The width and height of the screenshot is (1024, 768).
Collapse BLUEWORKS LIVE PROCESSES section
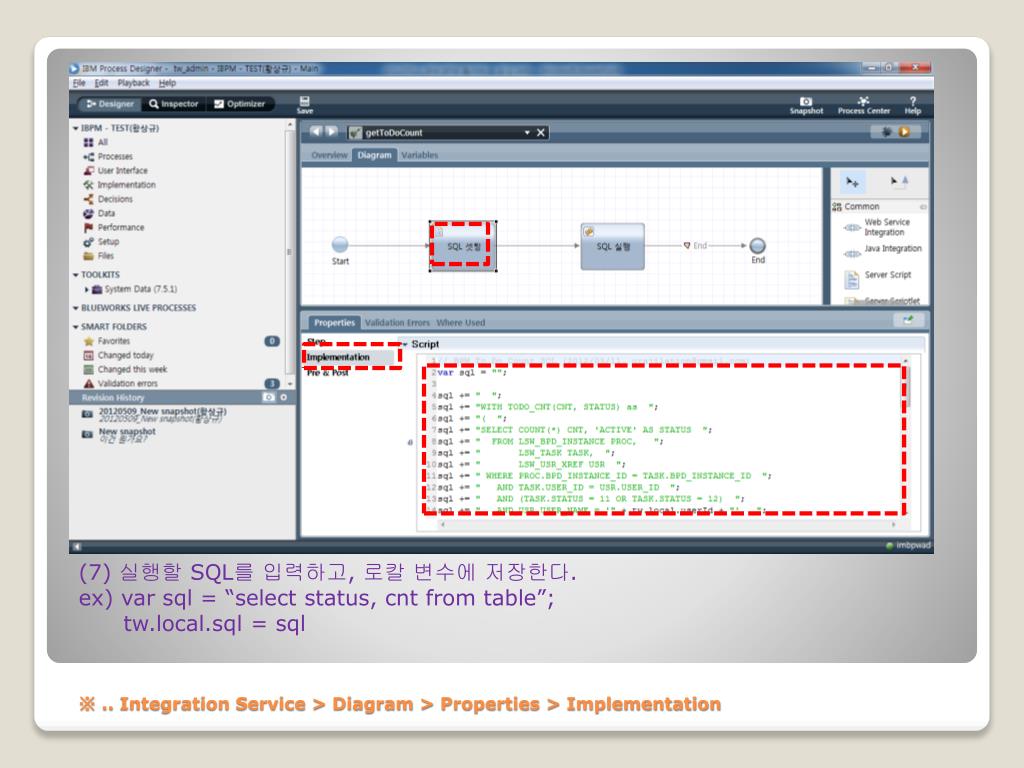click(x=76, y=308)
